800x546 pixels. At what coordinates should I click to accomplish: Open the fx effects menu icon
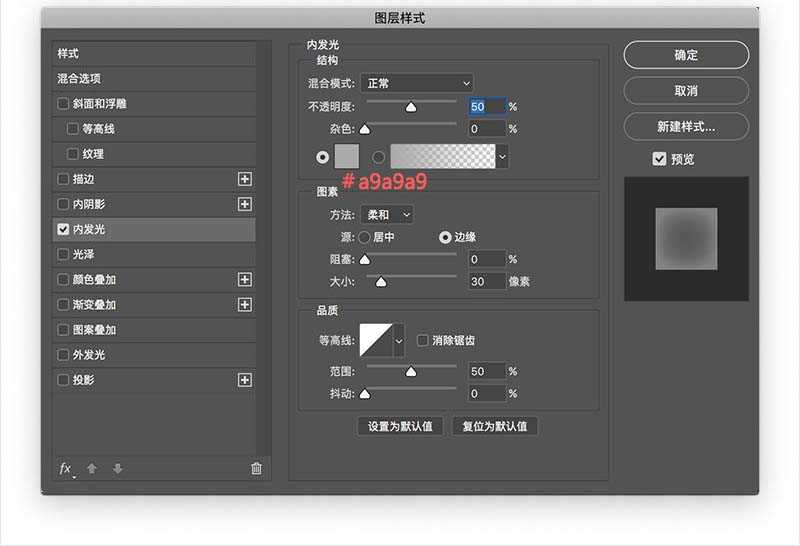point(66,468)
